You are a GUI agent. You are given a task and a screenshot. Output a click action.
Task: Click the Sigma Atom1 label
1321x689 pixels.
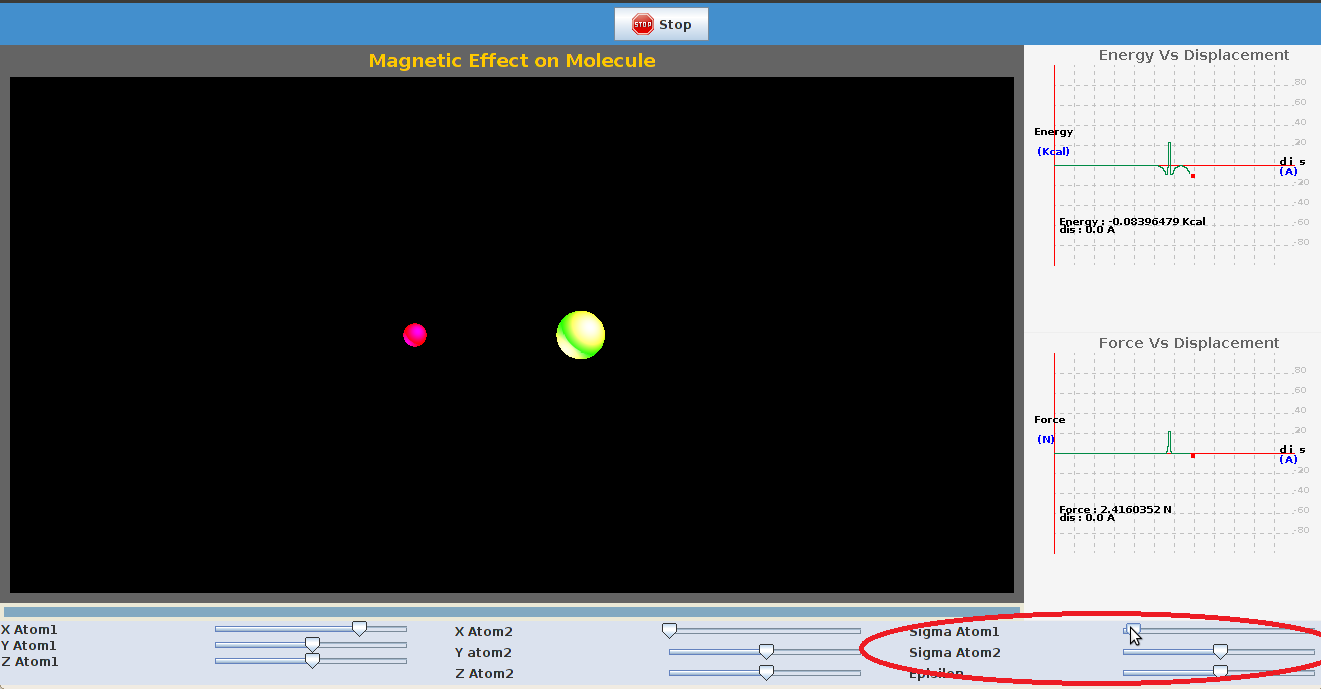[954, 632]
